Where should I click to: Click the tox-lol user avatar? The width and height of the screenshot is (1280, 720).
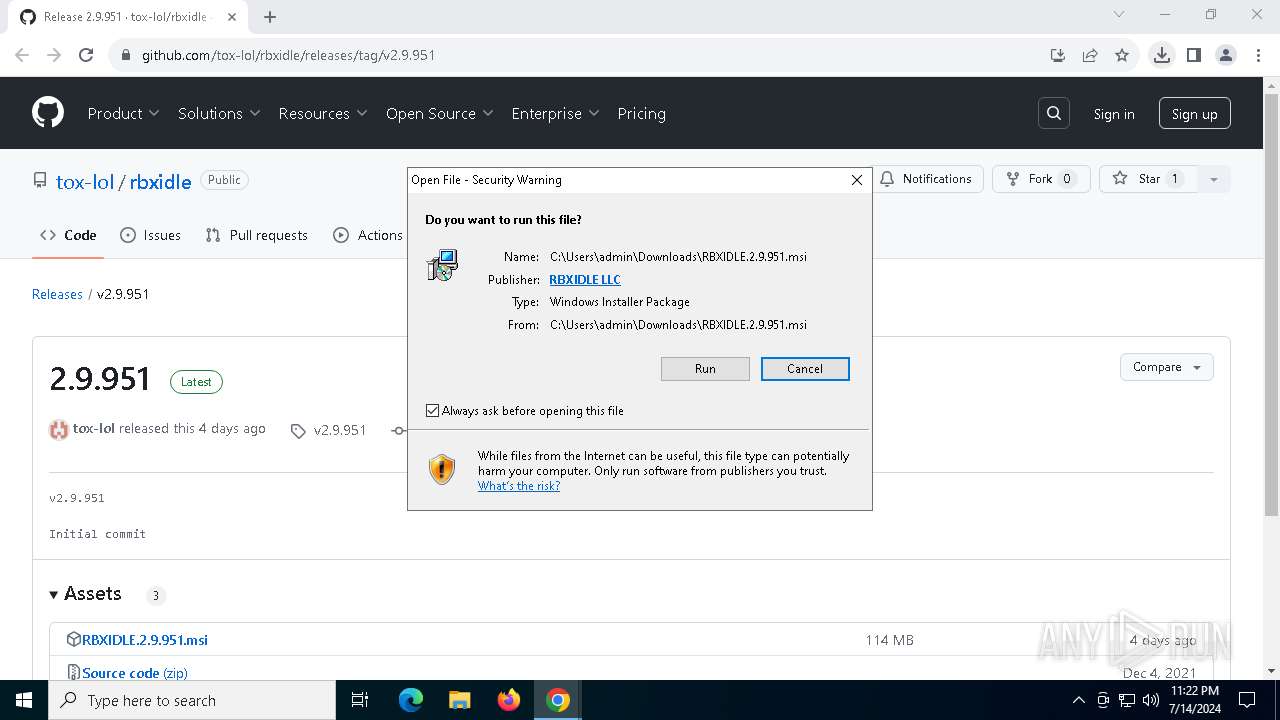click(59, 429)
